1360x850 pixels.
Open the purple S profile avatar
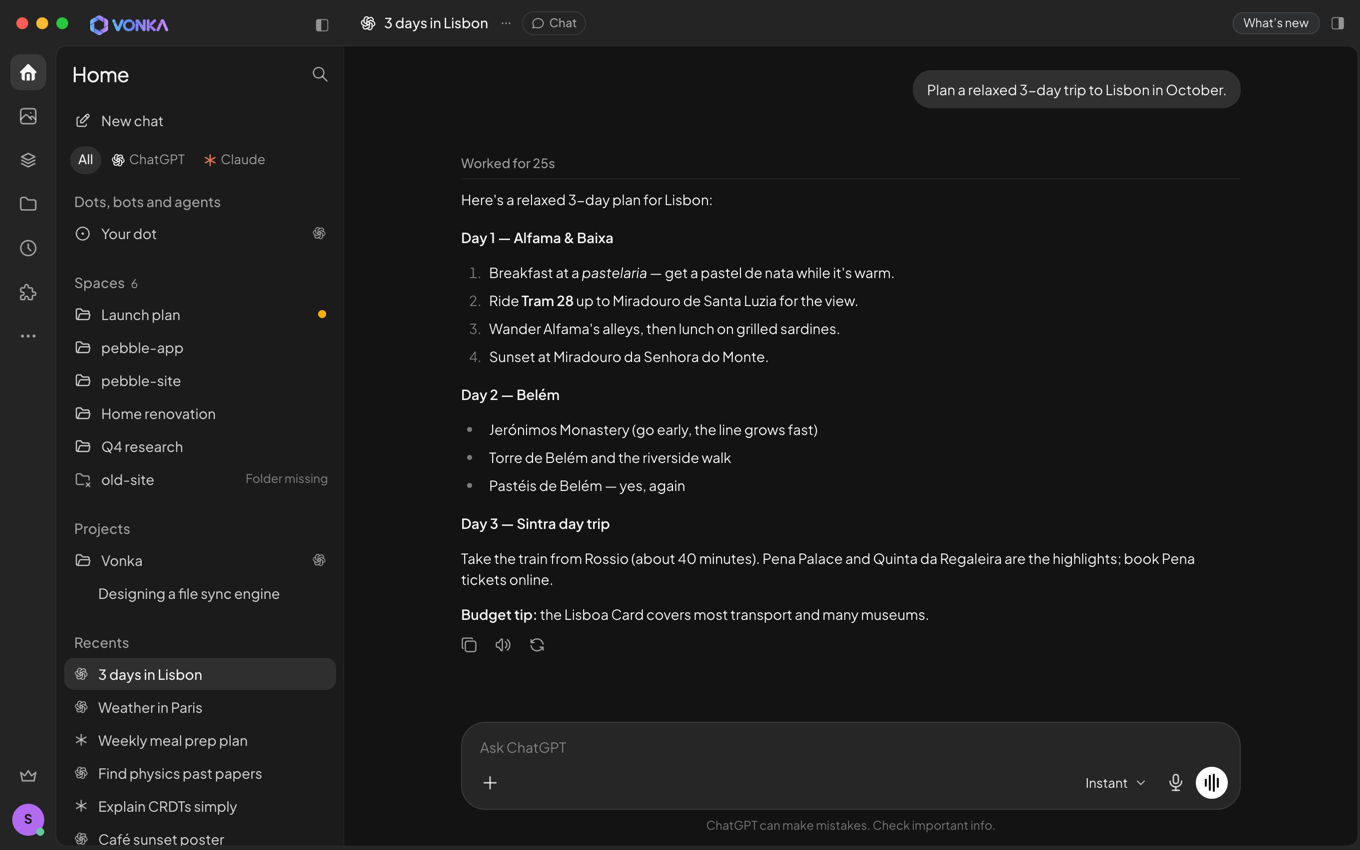pos(28,819)
